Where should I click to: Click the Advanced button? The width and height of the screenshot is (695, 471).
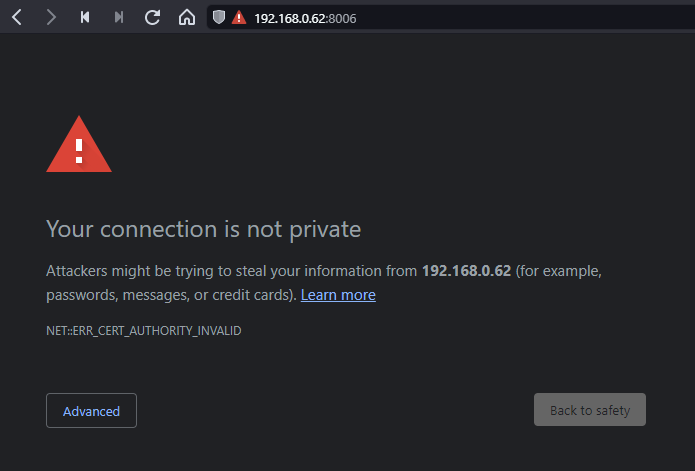coord(91,411)
